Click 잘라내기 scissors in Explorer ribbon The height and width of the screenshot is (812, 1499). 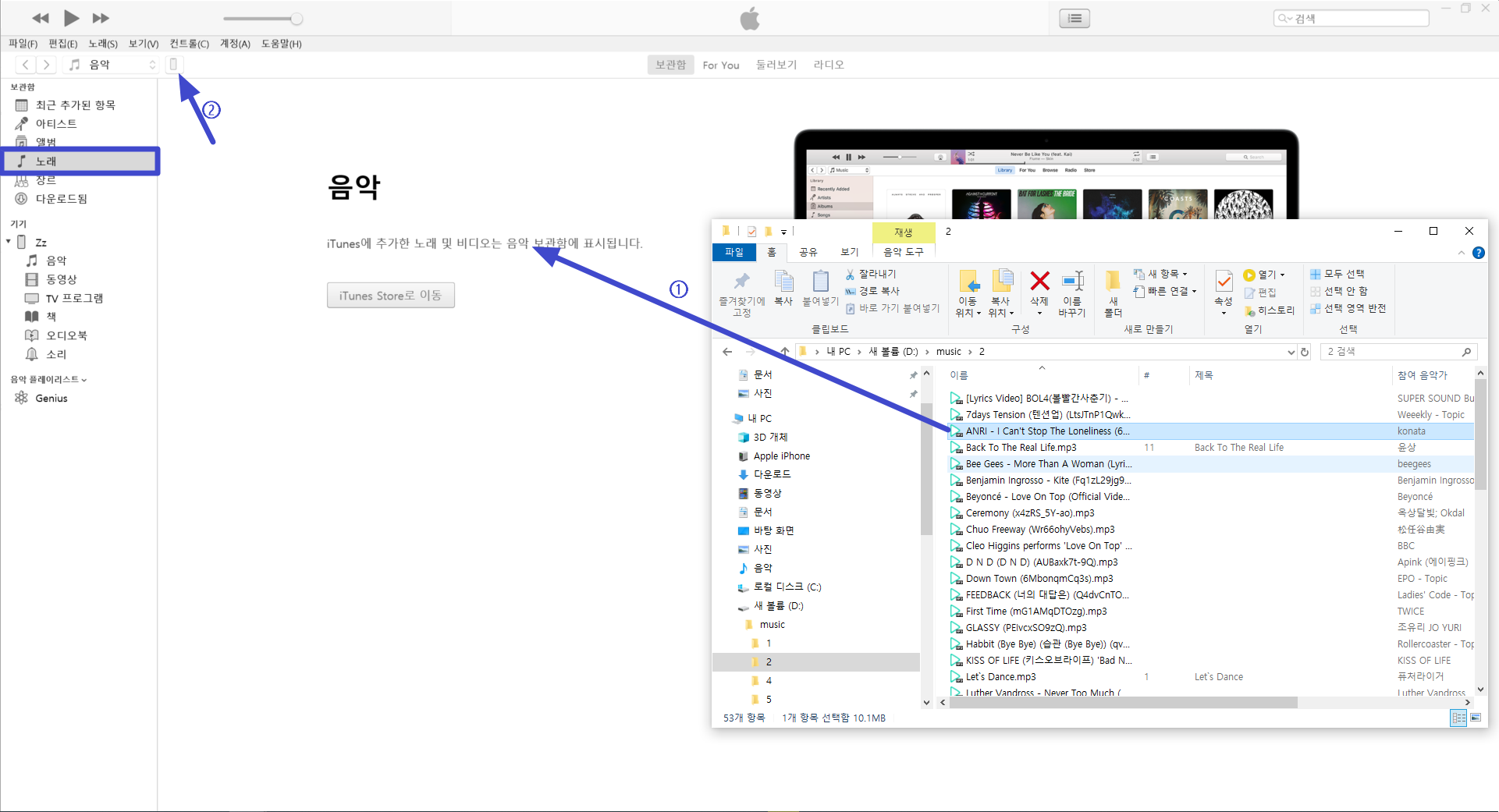pos(871,275)
